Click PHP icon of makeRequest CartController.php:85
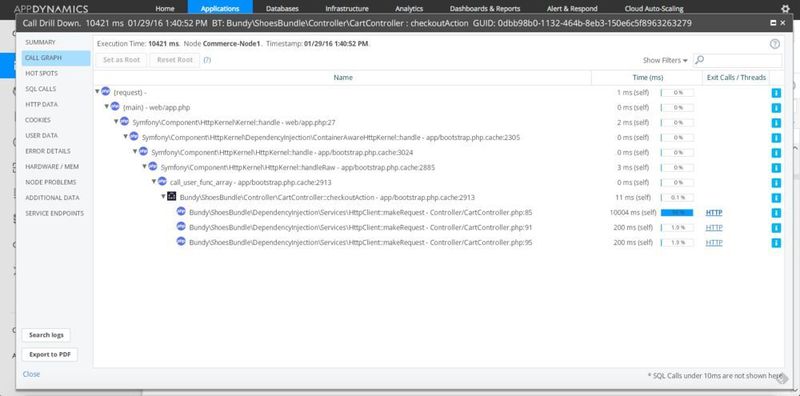The image size is (800, 396). click(181, 211)
